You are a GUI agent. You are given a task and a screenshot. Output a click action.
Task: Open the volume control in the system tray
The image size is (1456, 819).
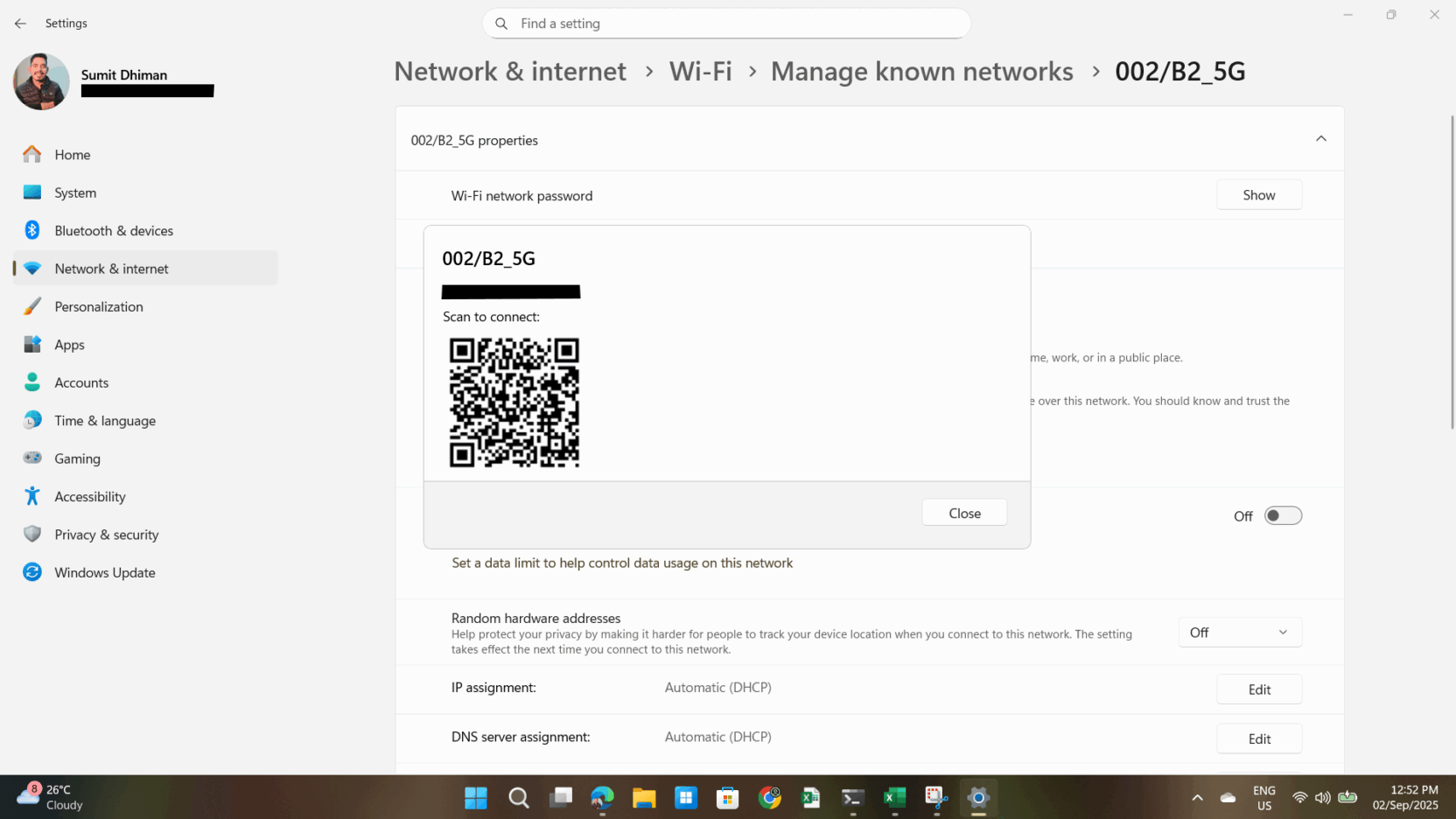[x=1323, y=797]
